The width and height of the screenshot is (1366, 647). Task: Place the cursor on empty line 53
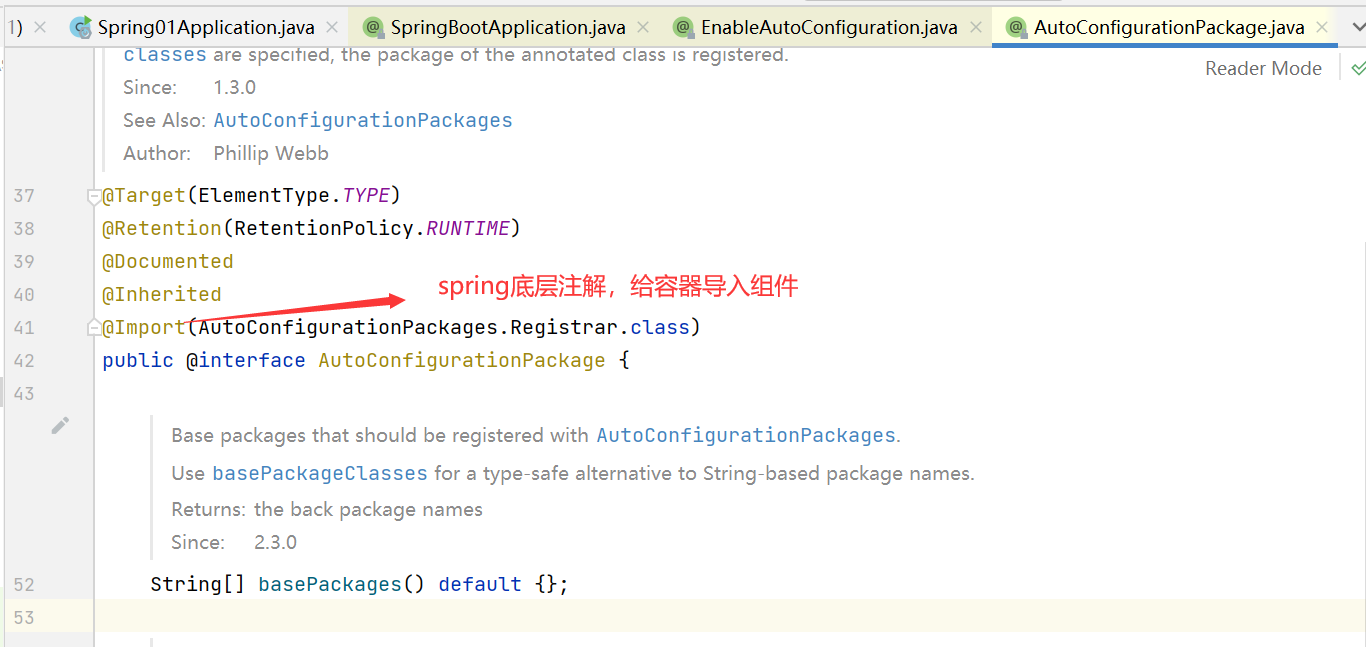point(600,617)
